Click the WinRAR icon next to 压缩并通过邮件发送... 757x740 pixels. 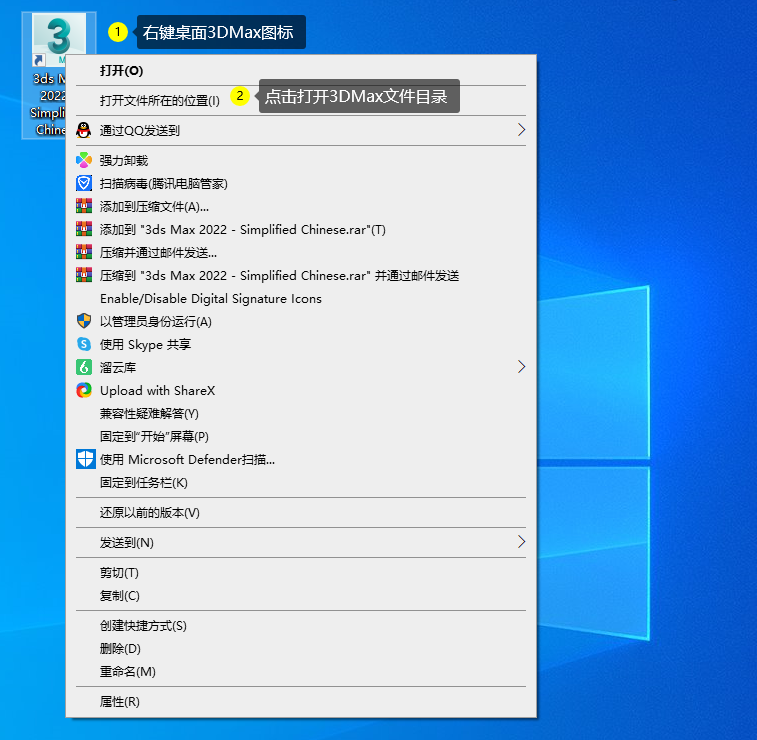(x=84, y=252)
